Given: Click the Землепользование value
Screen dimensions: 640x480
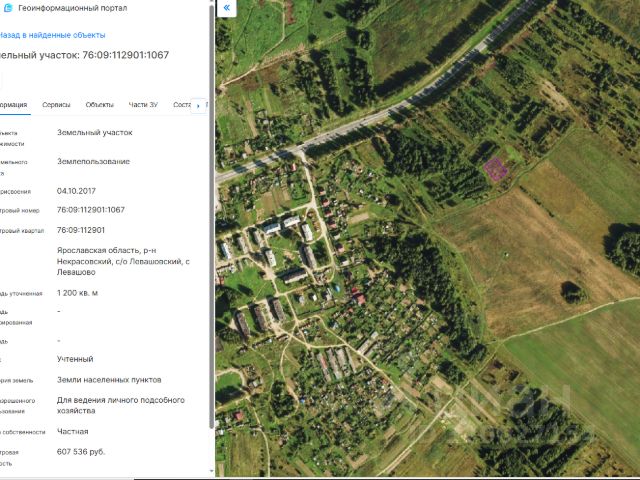Looking at the screenshot, I should [x=93, y=162].
